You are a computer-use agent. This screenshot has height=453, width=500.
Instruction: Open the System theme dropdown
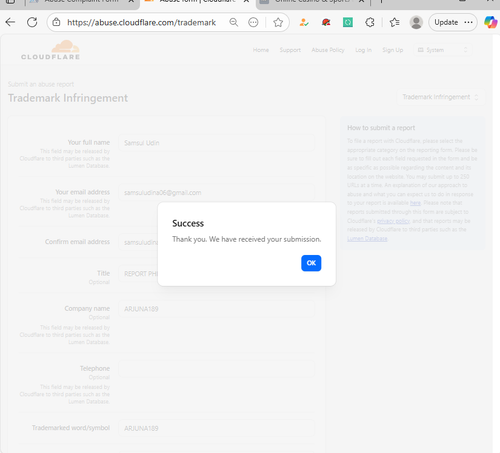[x=442, y=50]
